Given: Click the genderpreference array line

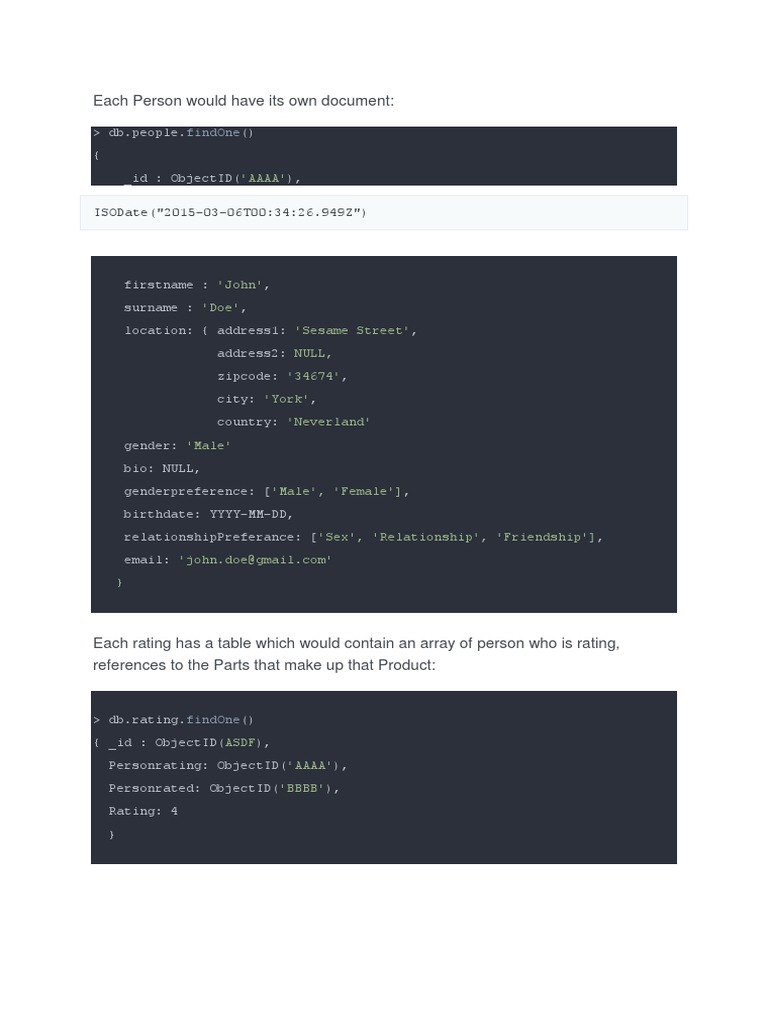Looking at the screenshot, I should point(266,491).
